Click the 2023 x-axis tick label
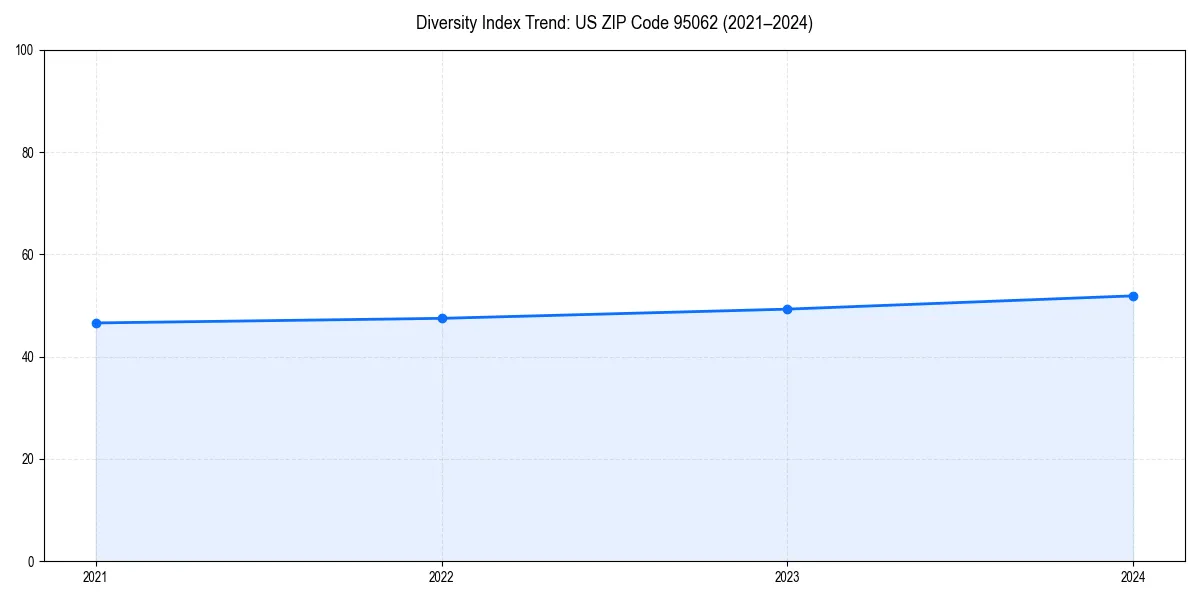 (787, 577)
